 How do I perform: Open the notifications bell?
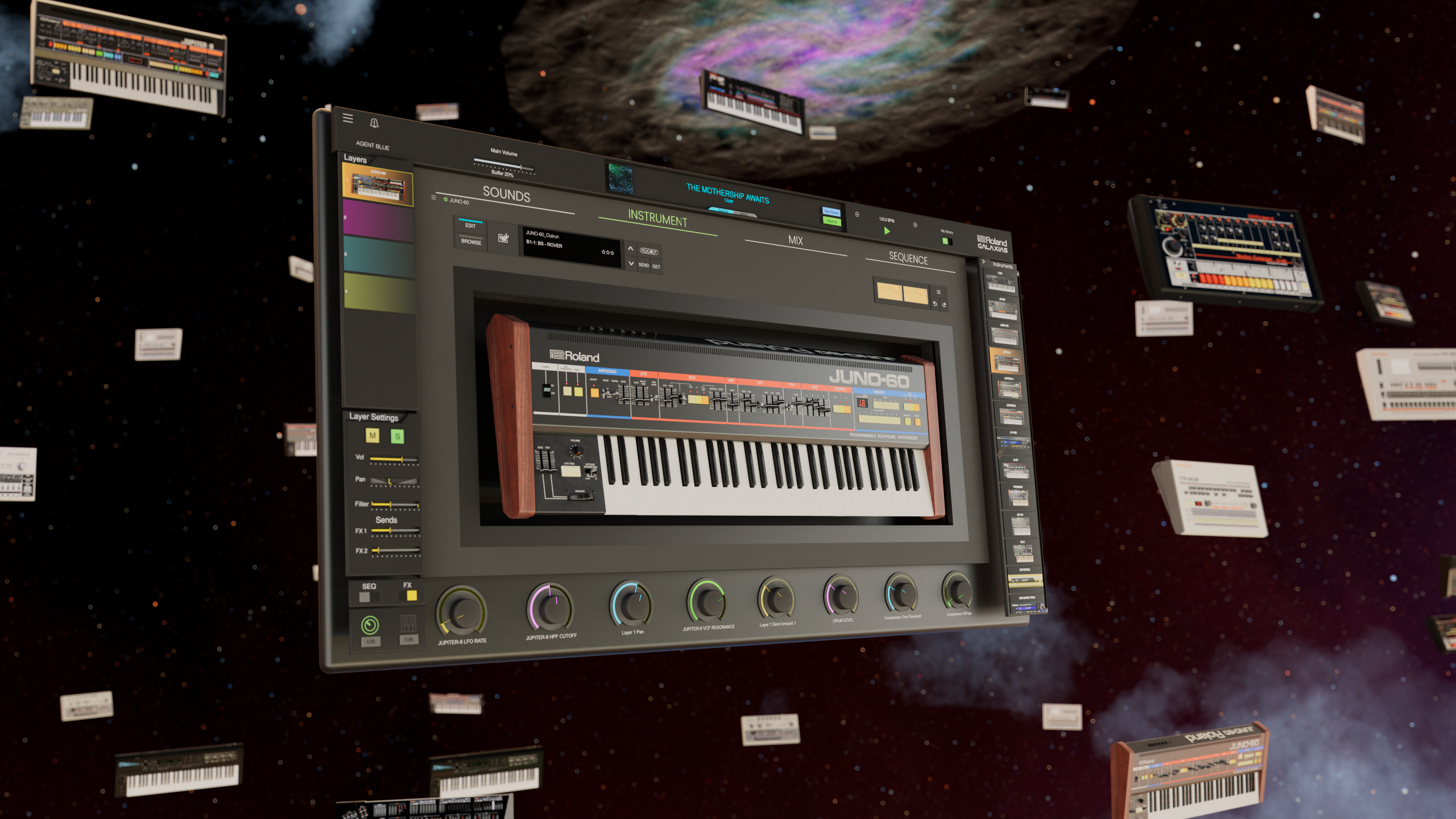click(374, 123)
